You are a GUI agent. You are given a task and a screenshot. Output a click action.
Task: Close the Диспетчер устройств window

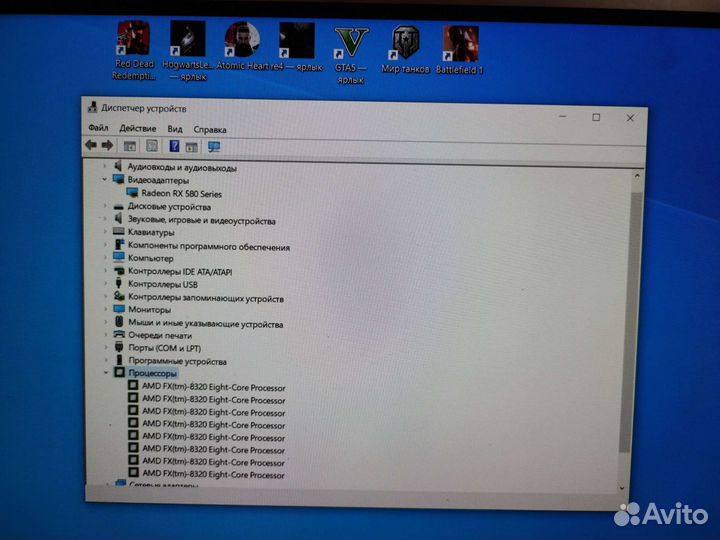(x=630, y=118)
